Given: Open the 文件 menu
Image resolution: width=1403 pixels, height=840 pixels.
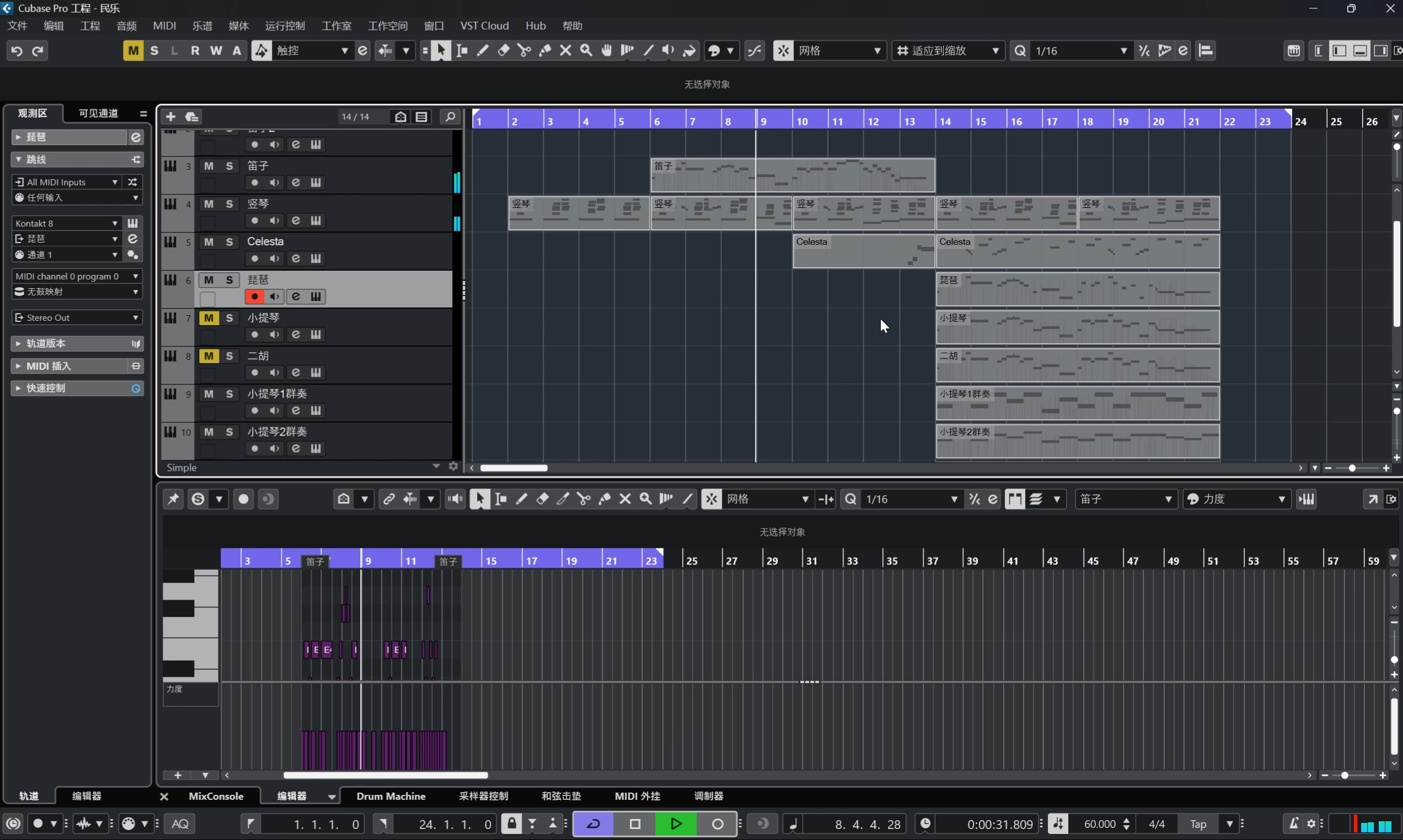Looking at the screenshot, I should (17, 26).
